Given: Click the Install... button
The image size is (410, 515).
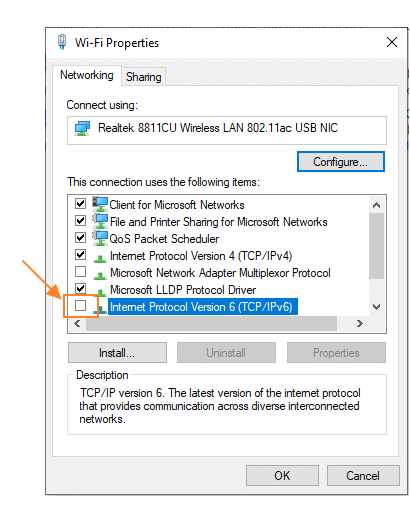Looking at the screenshot, I should click(x=117, y=353).
